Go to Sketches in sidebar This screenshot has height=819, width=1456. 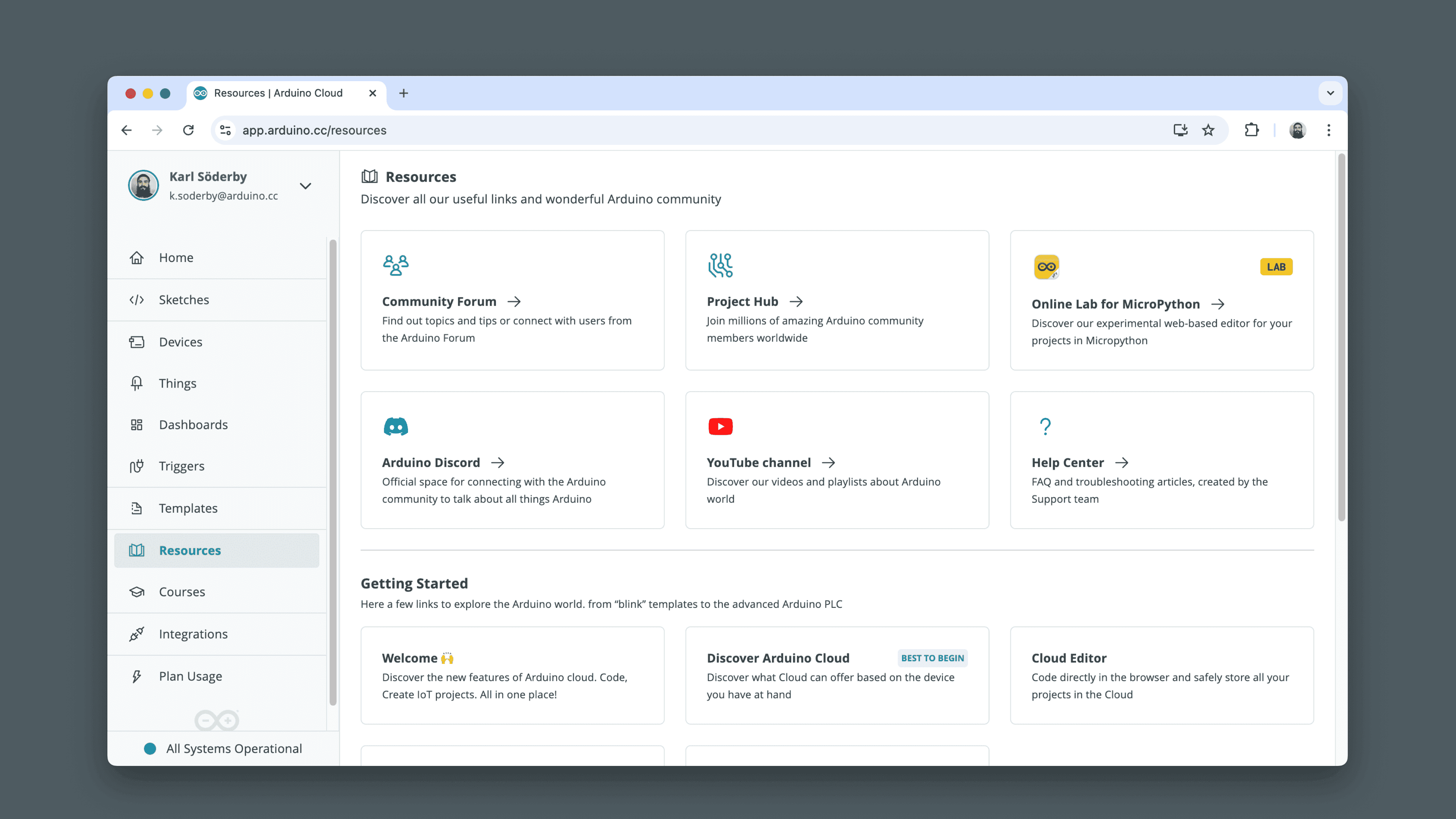pyautogui.click(x=184, y=300)
